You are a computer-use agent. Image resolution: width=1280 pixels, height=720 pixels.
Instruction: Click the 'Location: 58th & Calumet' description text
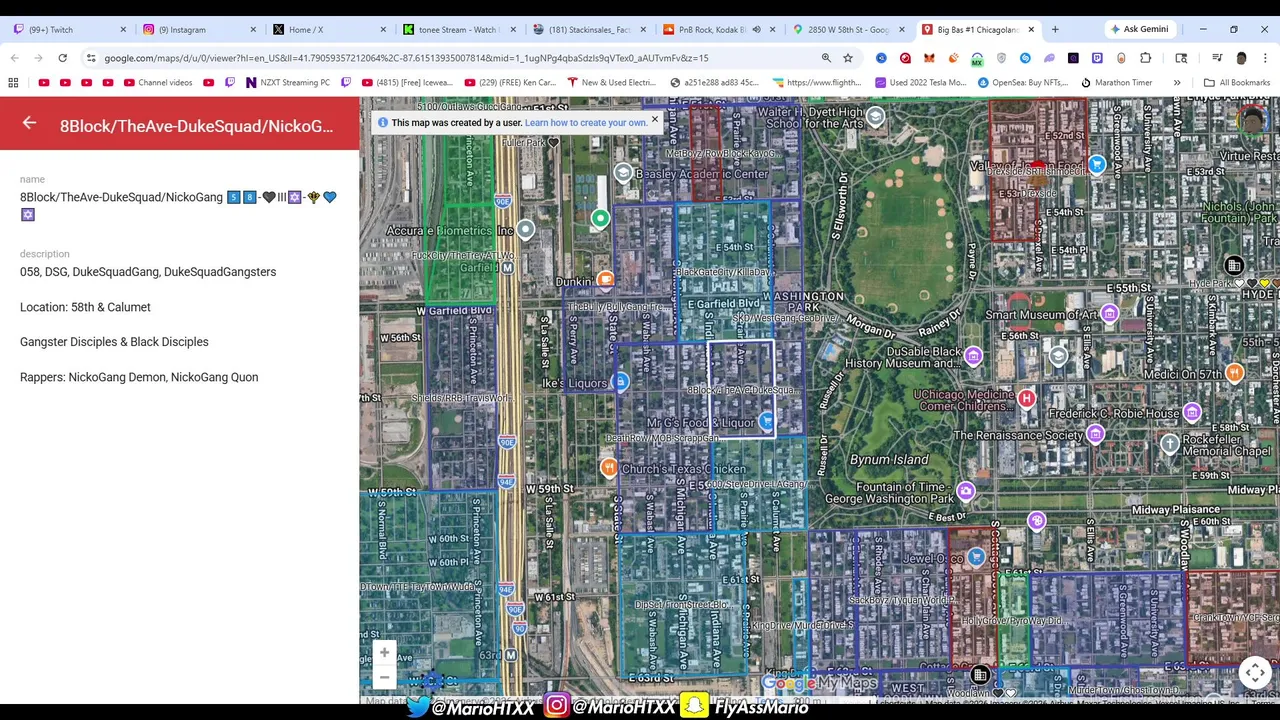[x=85, y=307]
